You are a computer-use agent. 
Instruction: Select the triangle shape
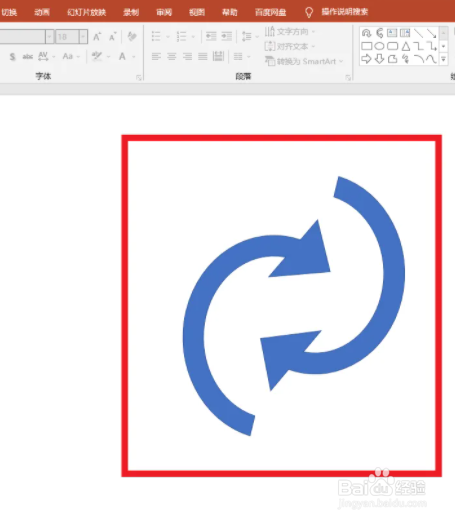[x=405, y=46]
